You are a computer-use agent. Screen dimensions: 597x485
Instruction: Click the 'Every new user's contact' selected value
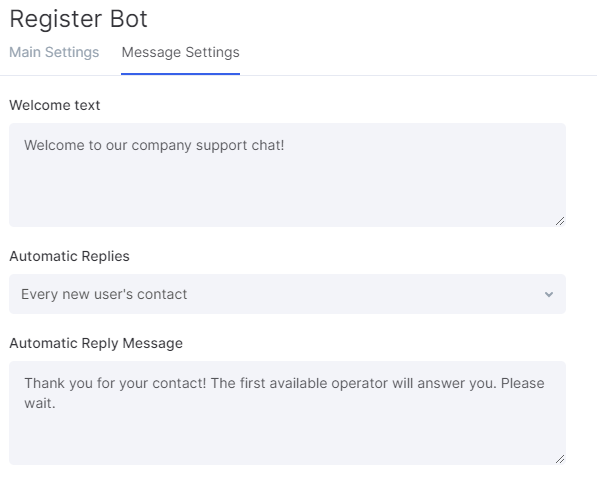click(104, 294)
